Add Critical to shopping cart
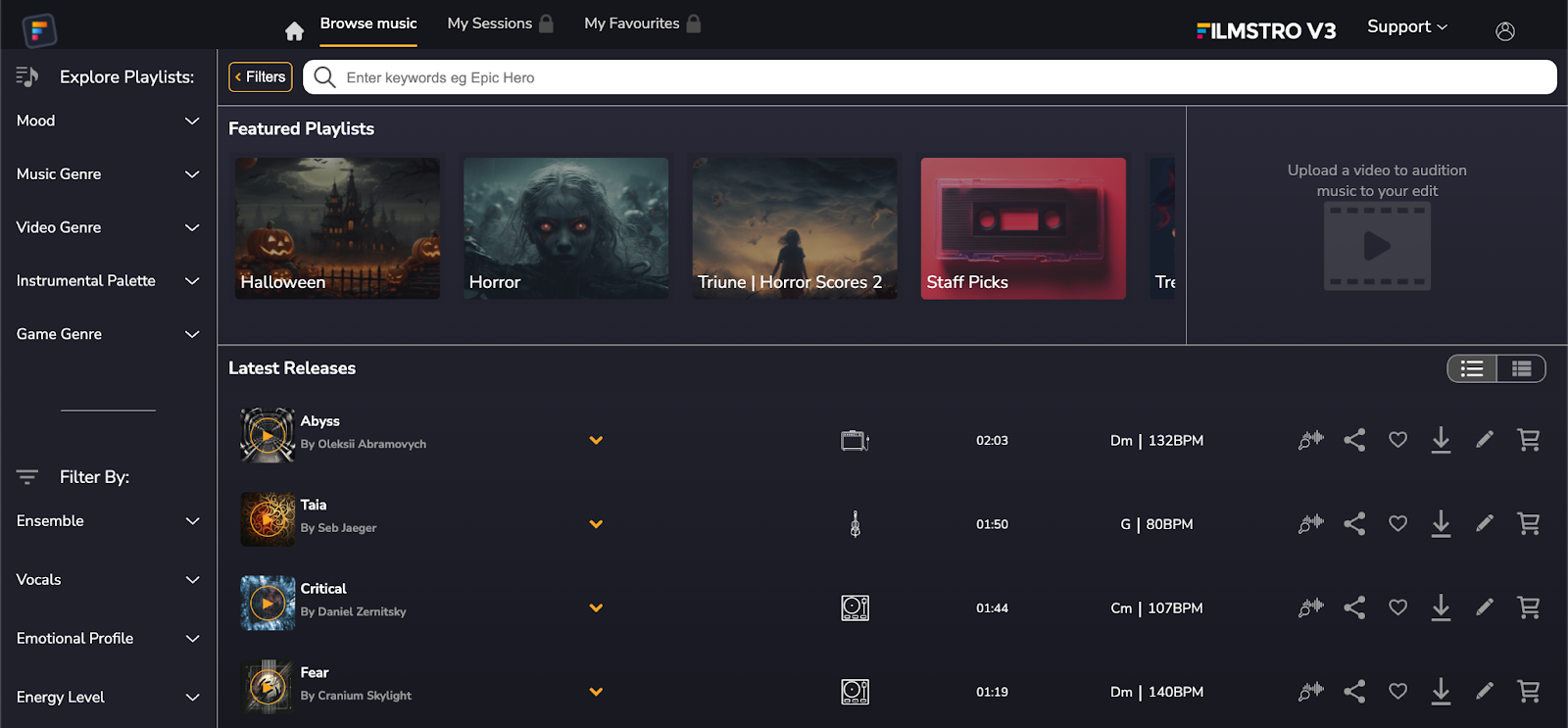Screen dimensions: 1568x728 coord(1529,607)
